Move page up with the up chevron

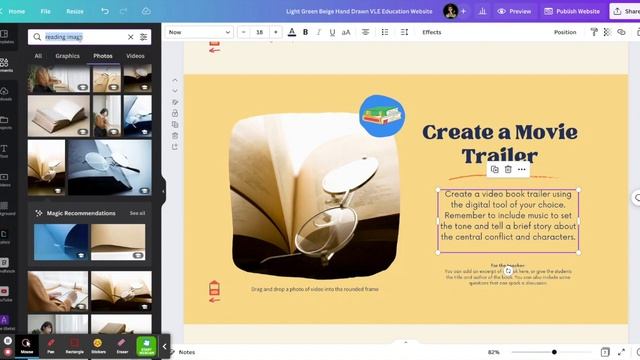coord(175,80)
